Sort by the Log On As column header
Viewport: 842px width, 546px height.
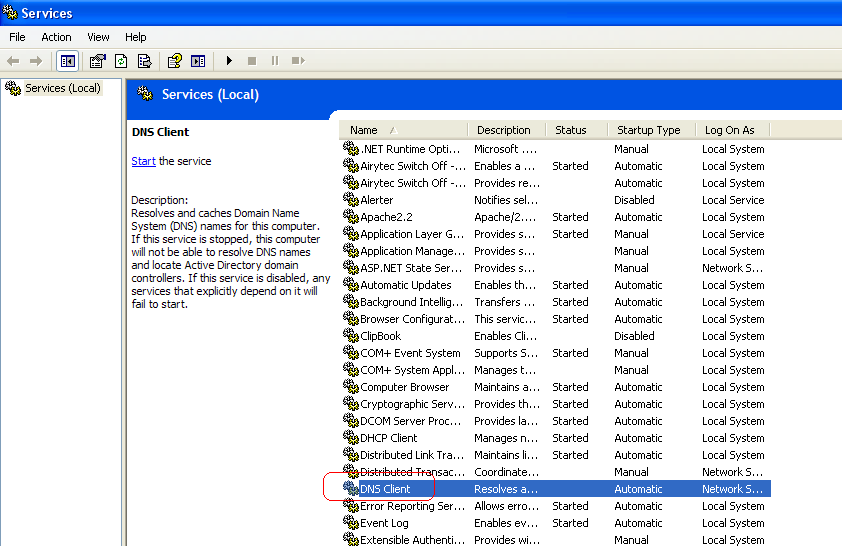[x=732, y=130]
